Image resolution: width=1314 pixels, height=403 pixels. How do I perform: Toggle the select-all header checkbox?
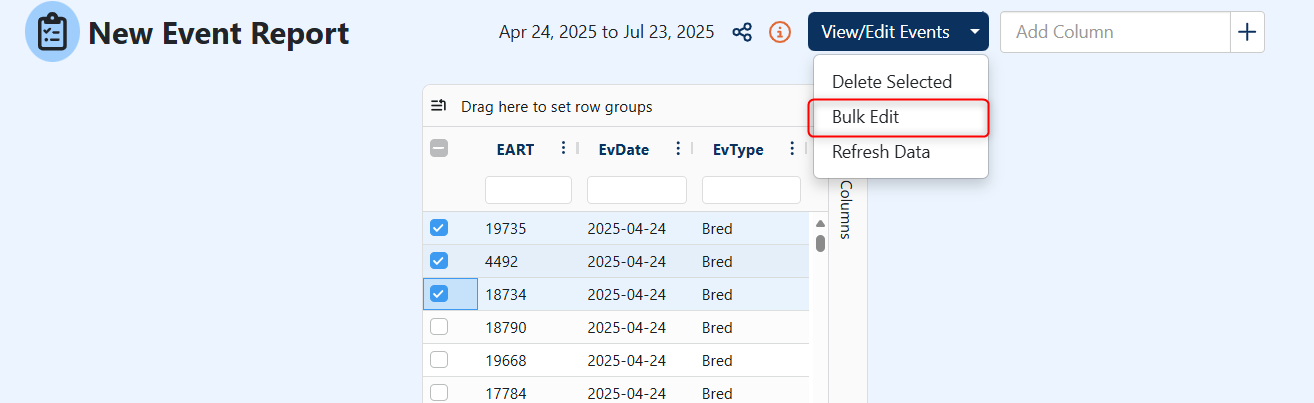(x=439, y=149)
